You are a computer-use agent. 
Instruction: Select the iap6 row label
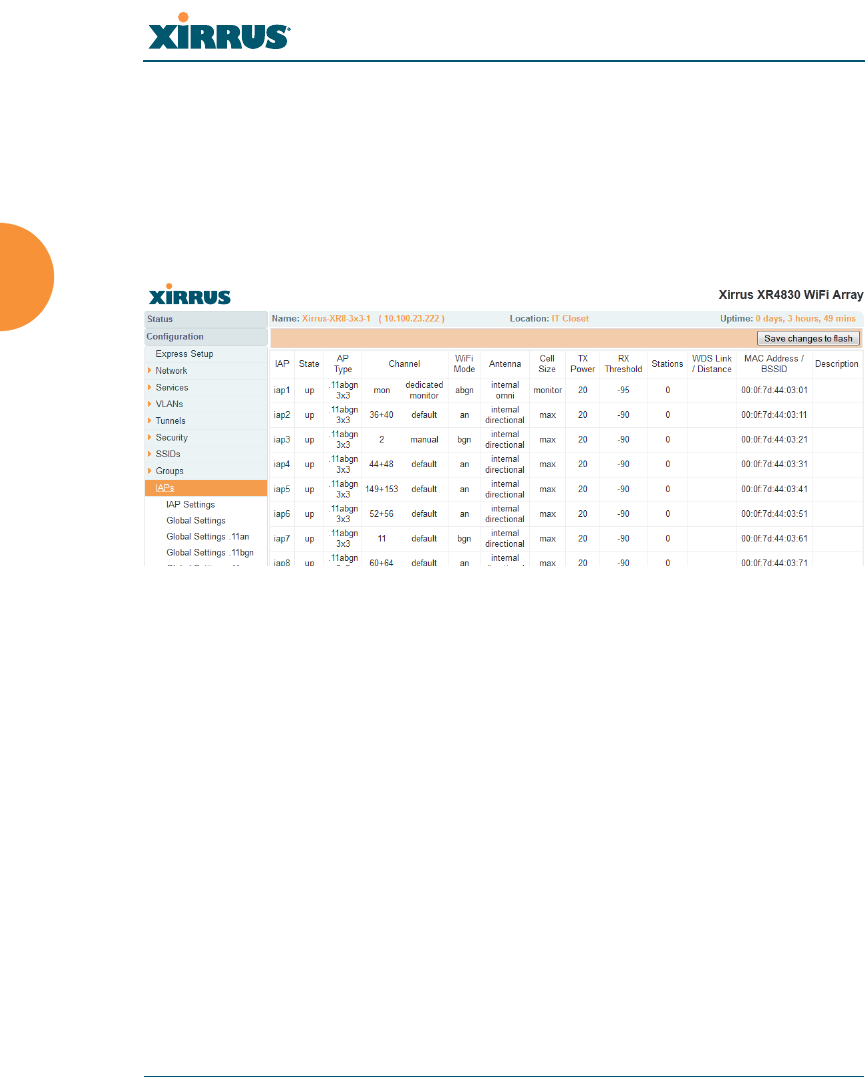282,514
